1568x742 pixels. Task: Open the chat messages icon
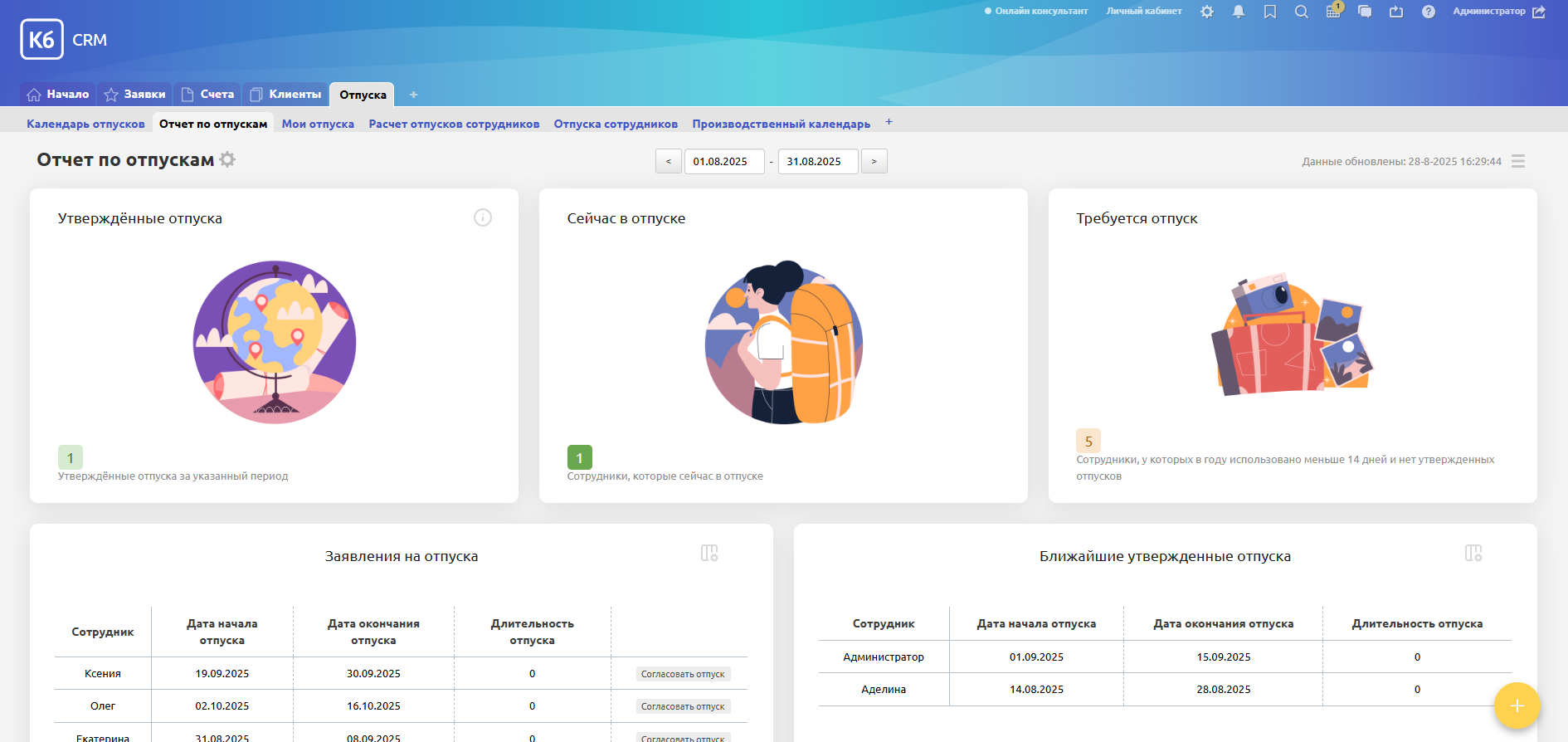[1365, 12]
